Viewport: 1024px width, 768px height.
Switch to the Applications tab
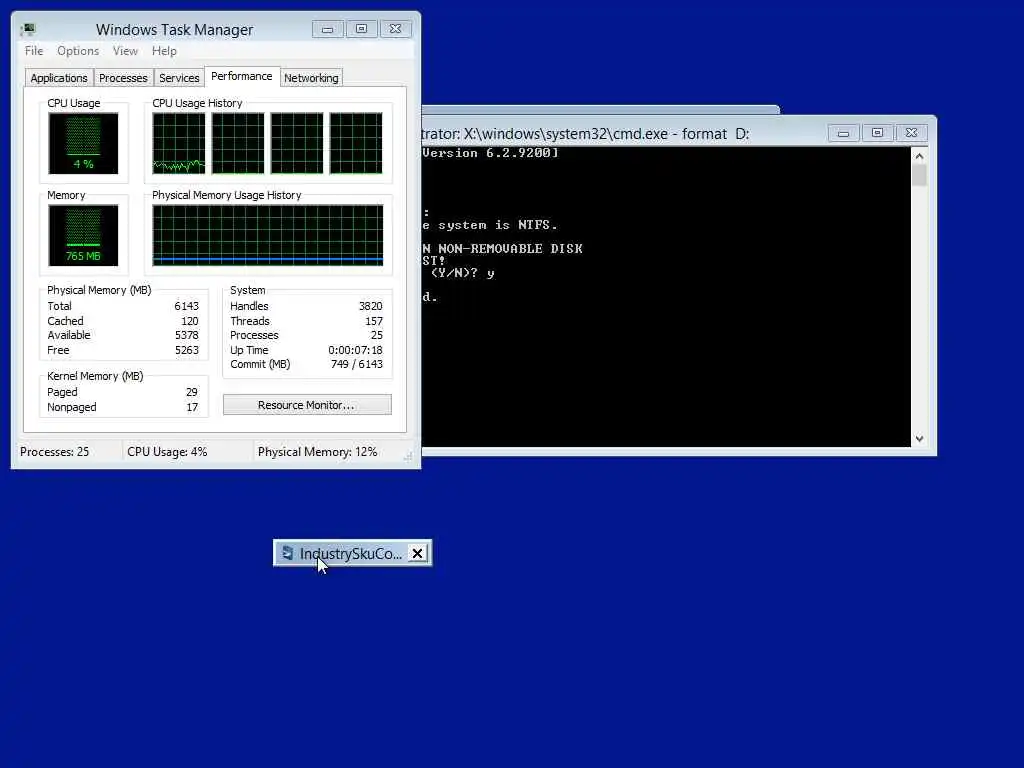pyautogui.click(x=59, y=78)
